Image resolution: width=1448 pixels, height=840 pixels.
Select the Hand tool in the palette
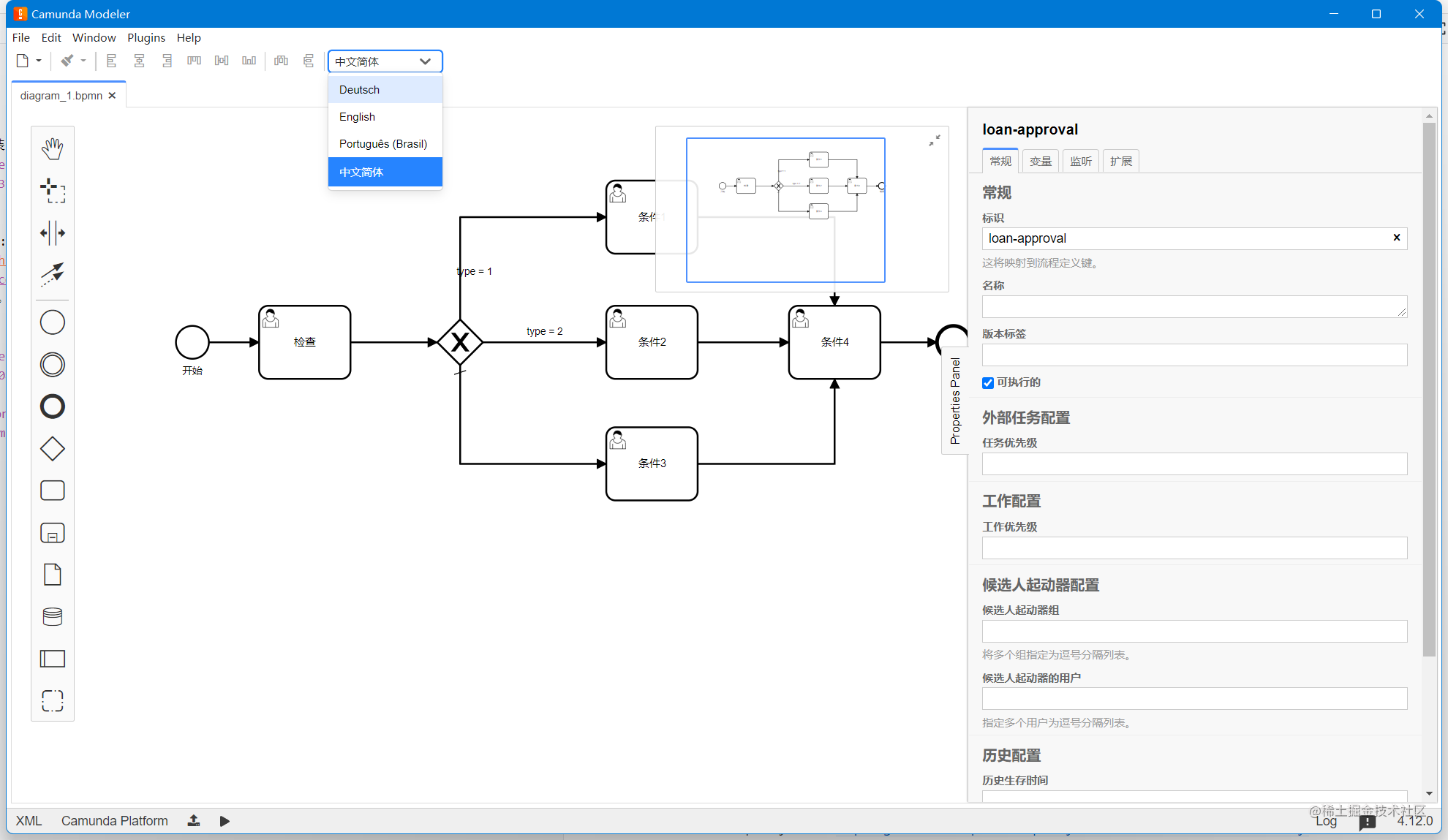(52, 148)
